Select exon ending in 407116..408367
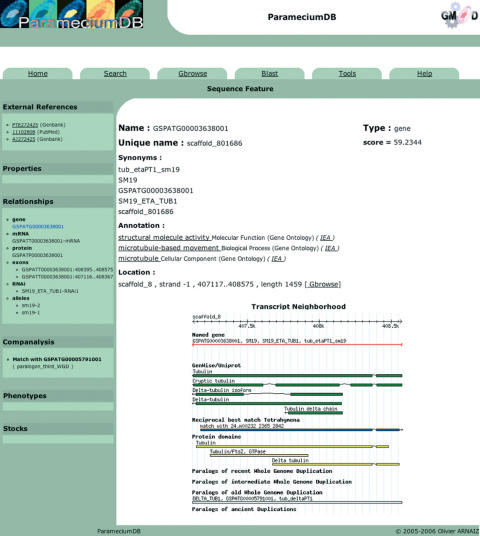The height and width of the screenshot is (536, 480). click(67, 277)
